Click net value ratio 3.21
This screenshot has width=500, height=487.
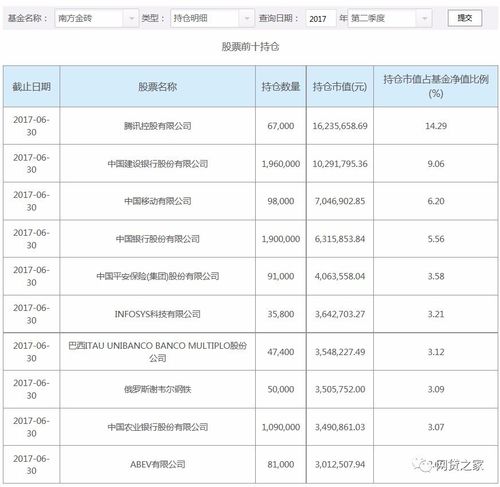click(436, 314)
